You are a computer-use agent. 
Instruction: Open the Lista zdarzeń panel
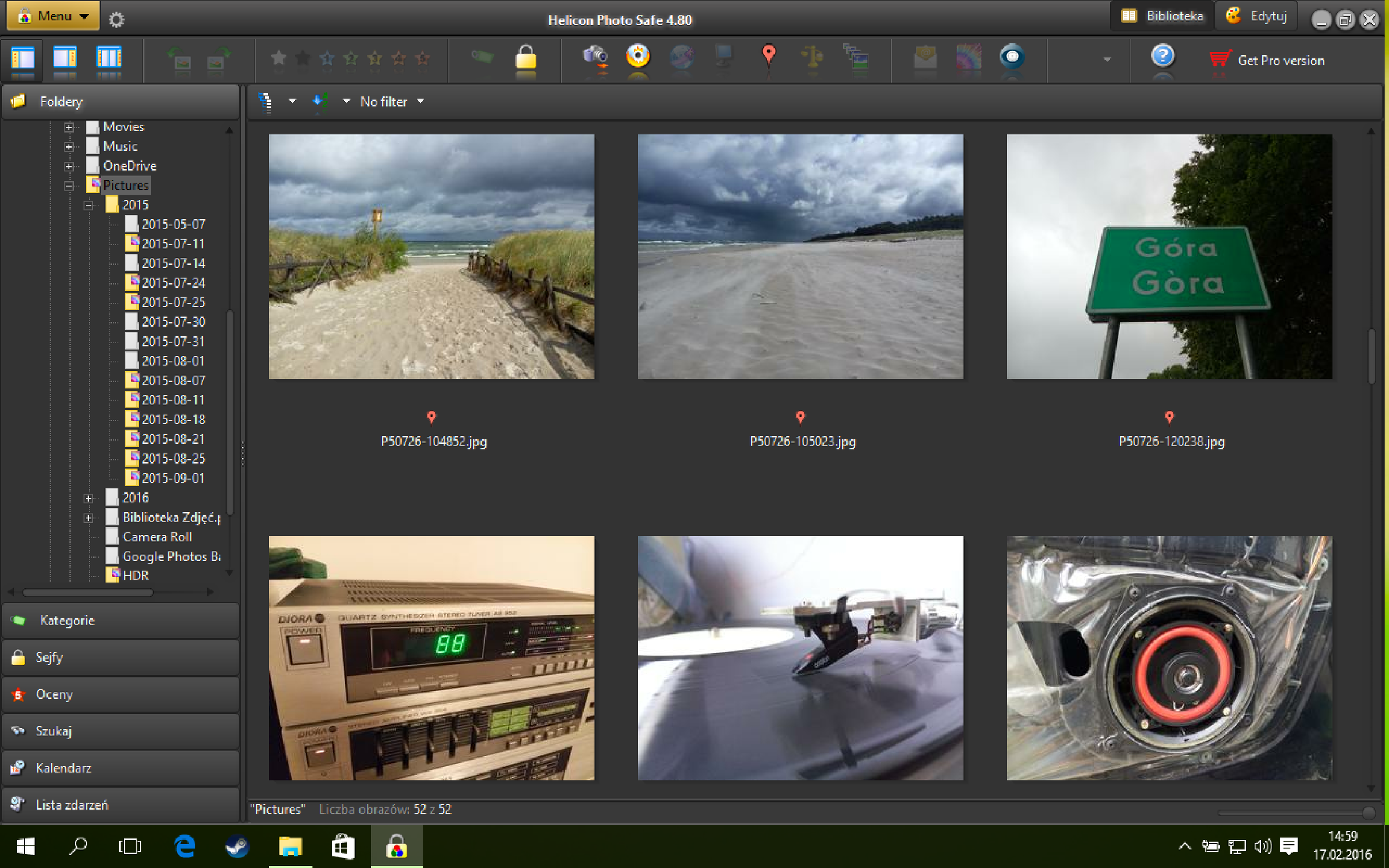click(120, 804)
